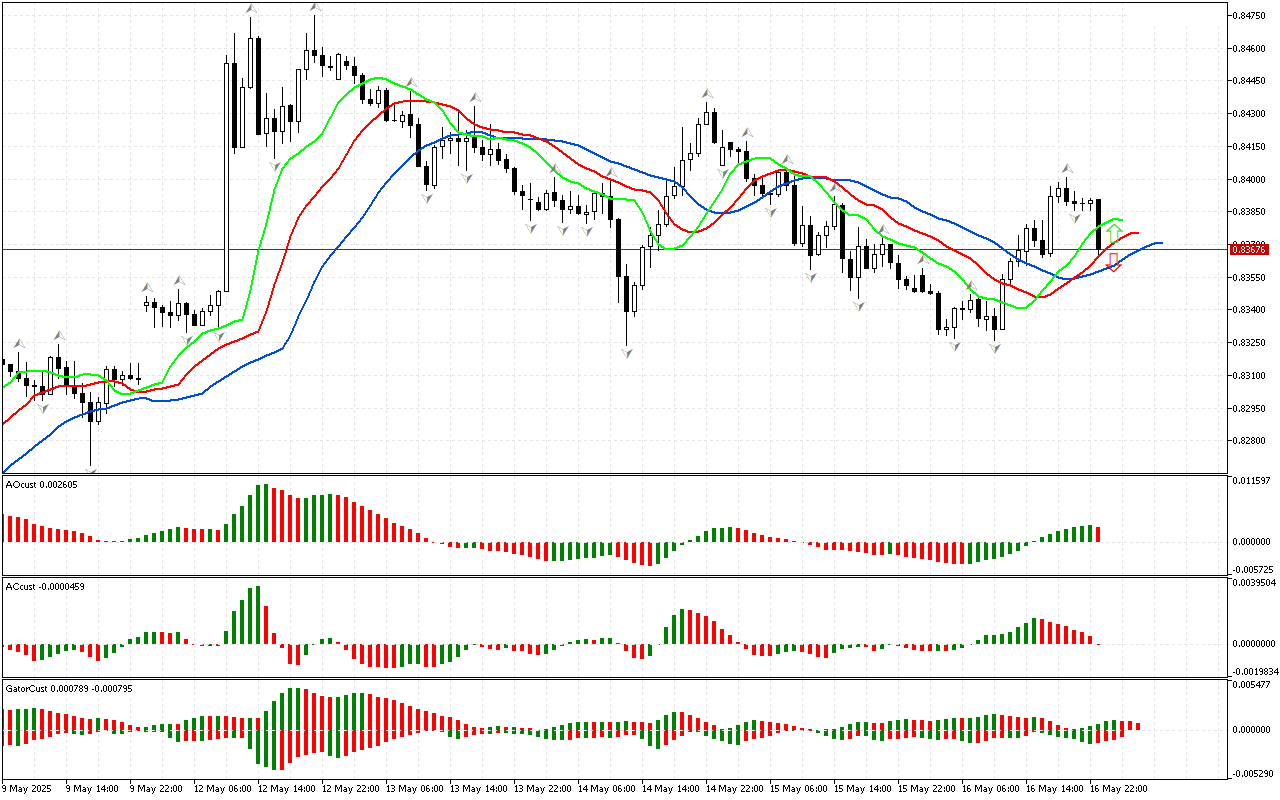Select the down fractal below 14 May low candle
The height and width of the screenshot is (800, 1280).
tap(628, 353)
